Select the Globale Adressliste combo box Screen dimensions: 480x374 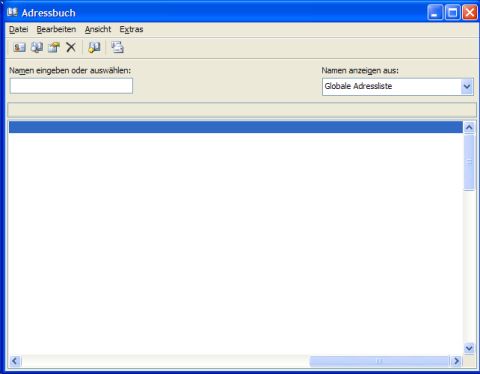[398, 87]
